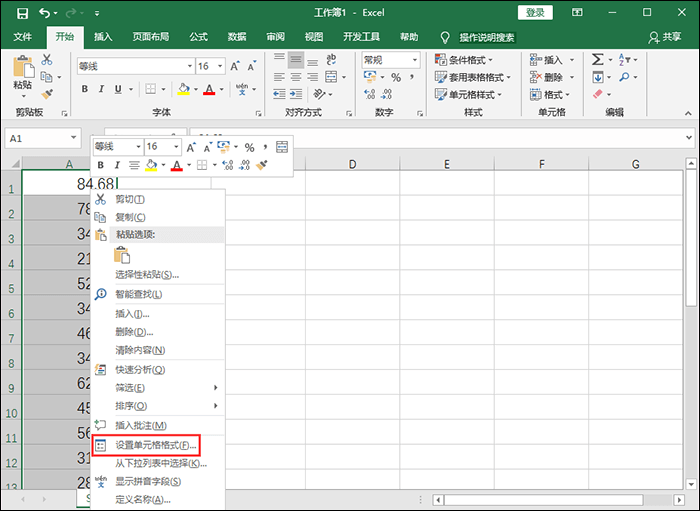Toggle ribbon middle vertical alignment
700x511 pixels.
coord(296,60)
